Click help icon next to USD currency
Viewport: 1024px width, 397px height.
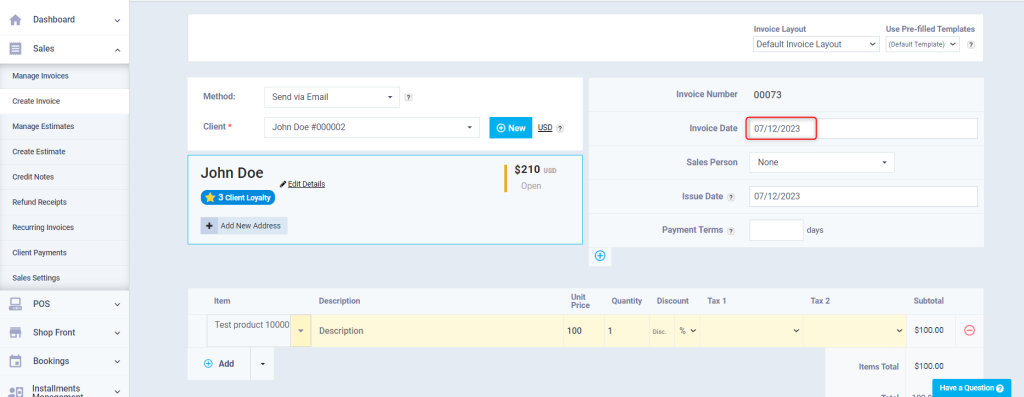(x=560, y=129)
